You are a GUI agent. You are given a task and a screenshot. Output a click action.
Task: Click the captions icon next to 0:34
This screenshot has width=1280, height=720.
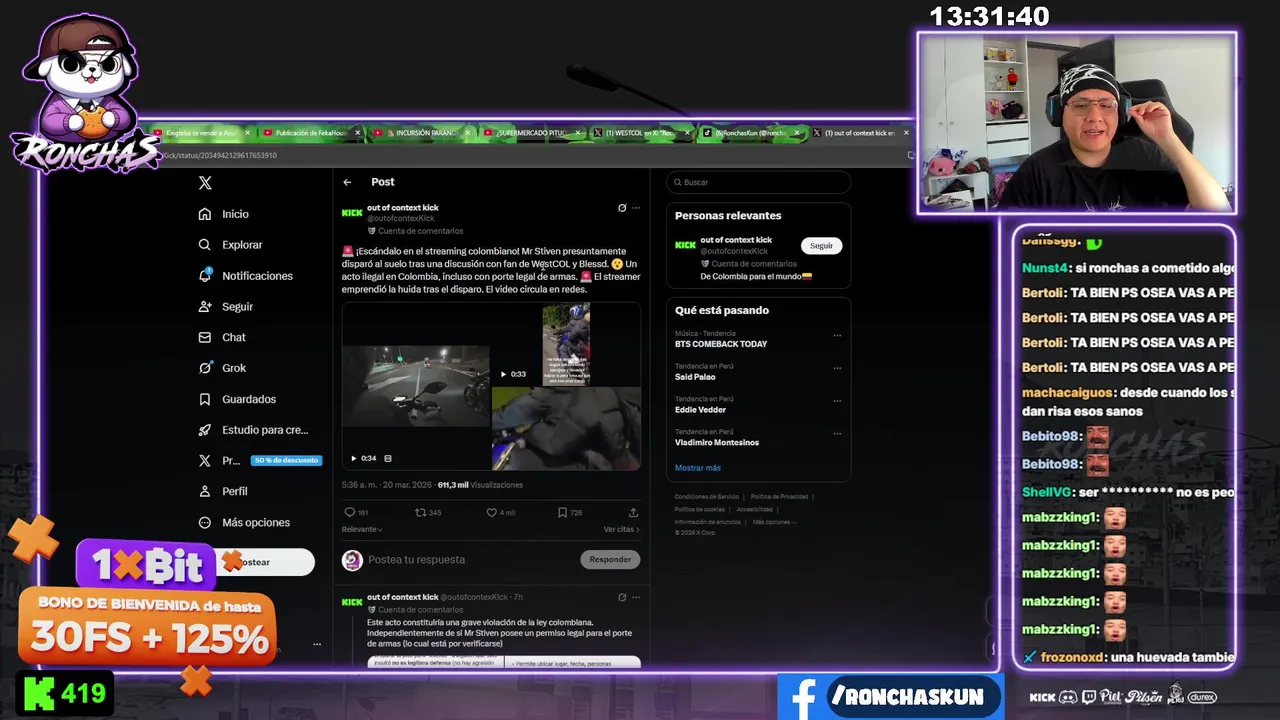coord(388,458)
